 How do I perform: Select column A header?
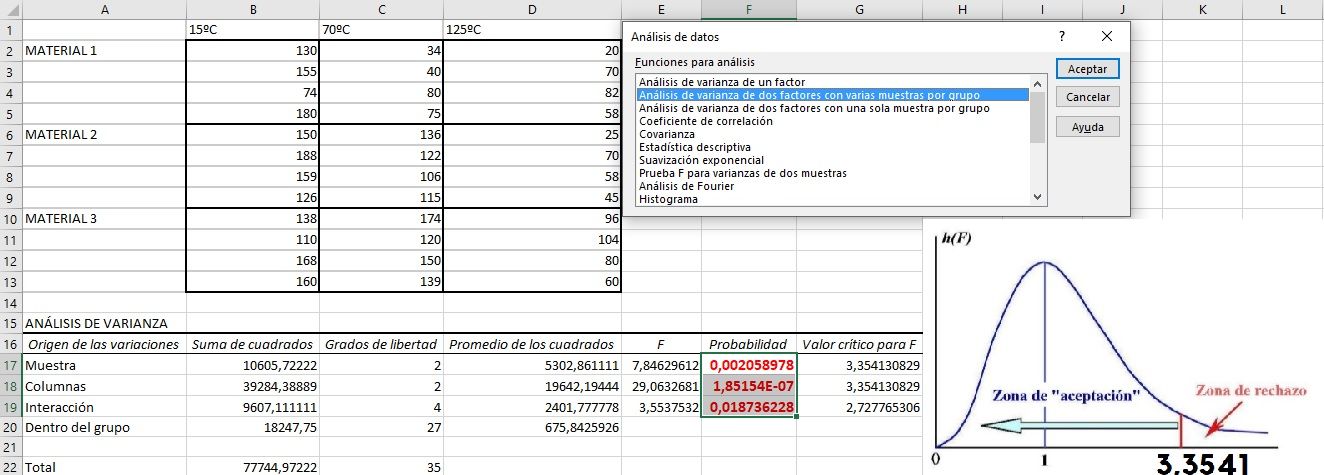point(104,9)
